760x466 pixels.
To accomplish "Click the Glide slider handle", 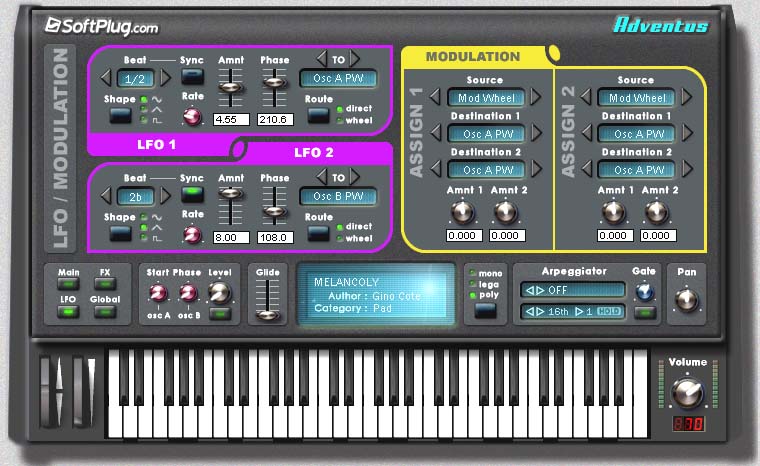I will [x=267, y=315].
